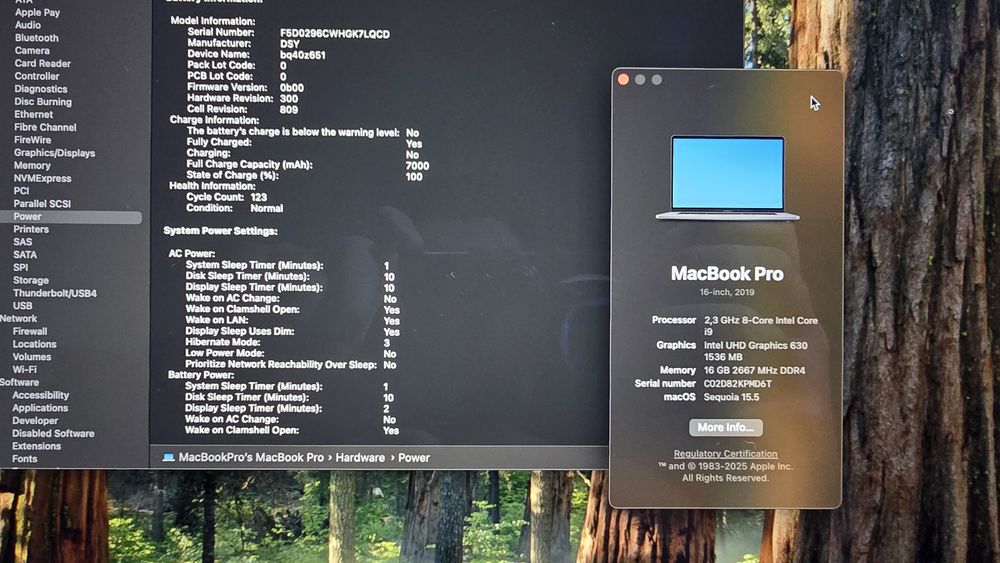1000x563 pixels.
Task: Collapse the Software category
Action: (19, 382)
